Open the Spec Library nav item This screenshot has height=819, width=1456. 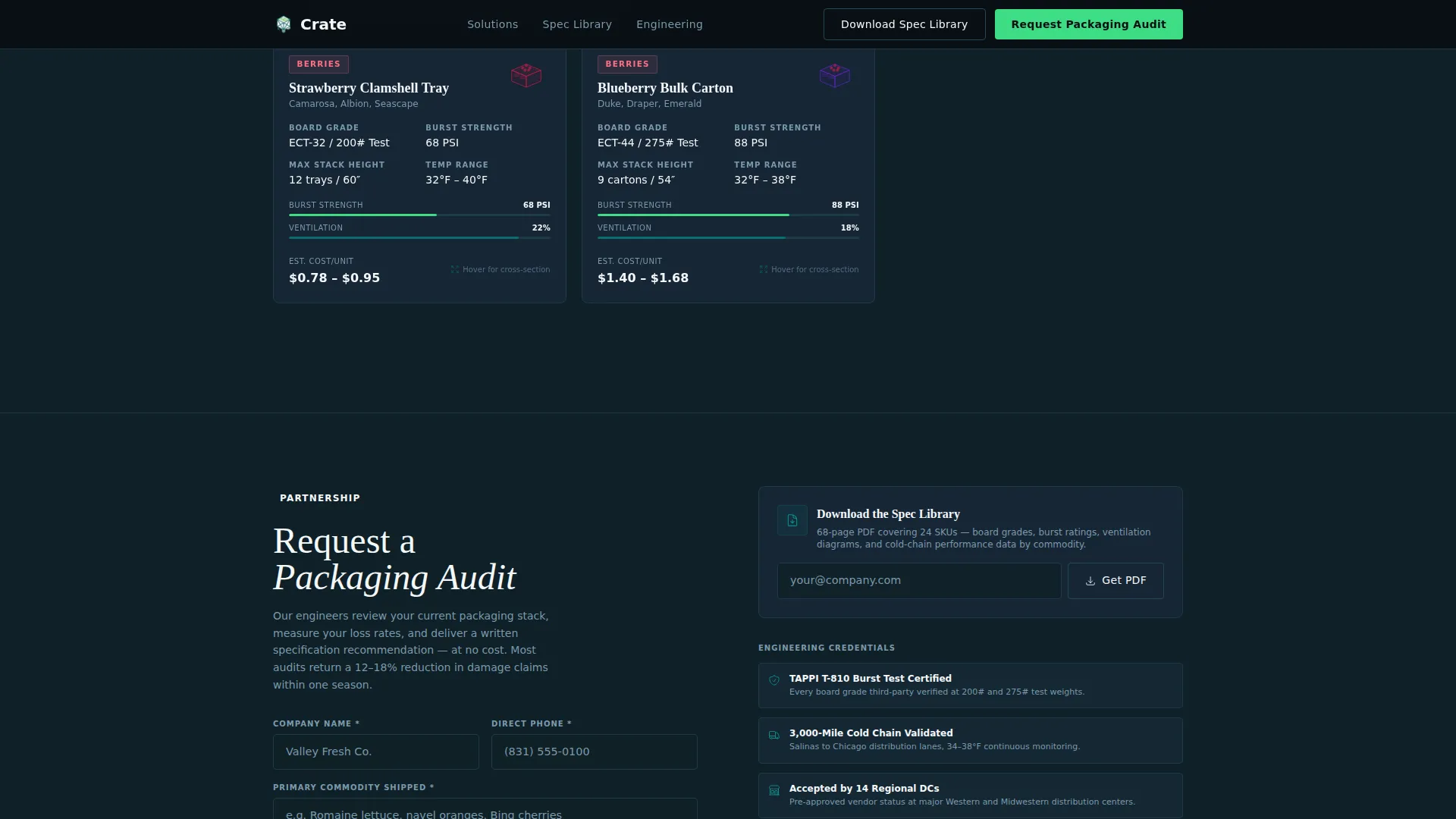577,24
